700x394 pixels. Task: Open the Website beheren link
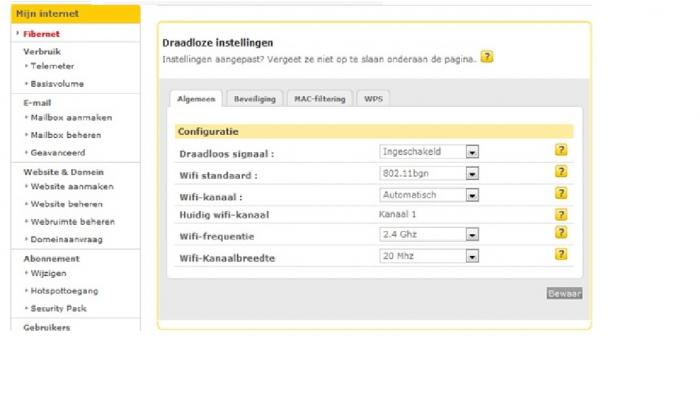pos(67,204)
